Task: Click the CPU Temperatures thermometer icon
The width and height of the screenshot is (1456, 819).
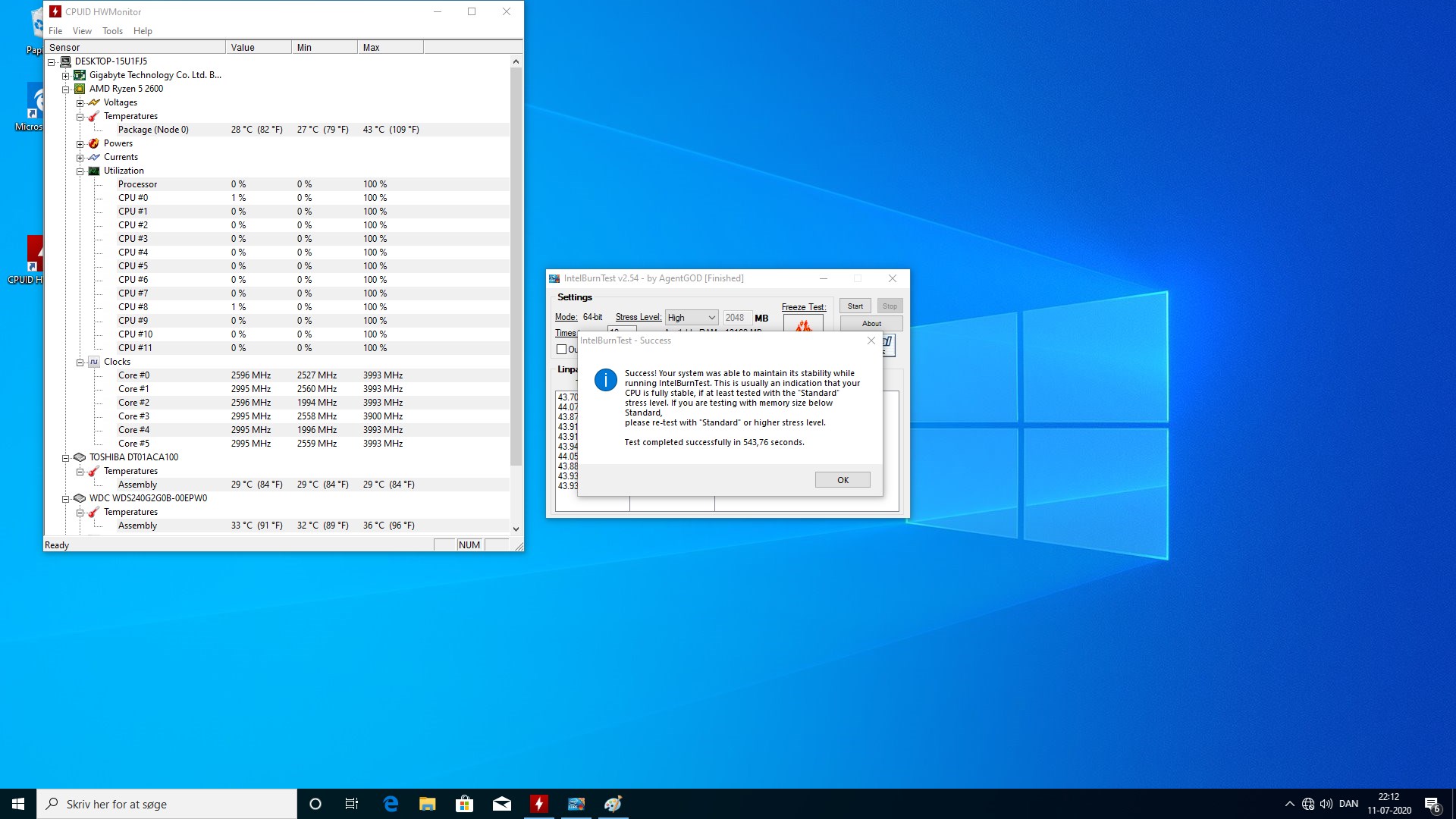Action: [x=94, y=116]
